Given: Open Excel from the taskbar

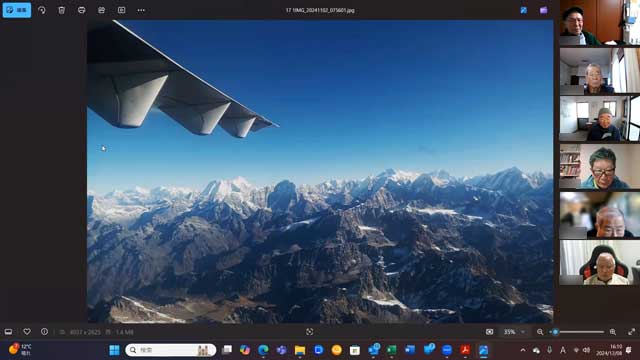Looking at the screenshot, I should click(392, 350).
